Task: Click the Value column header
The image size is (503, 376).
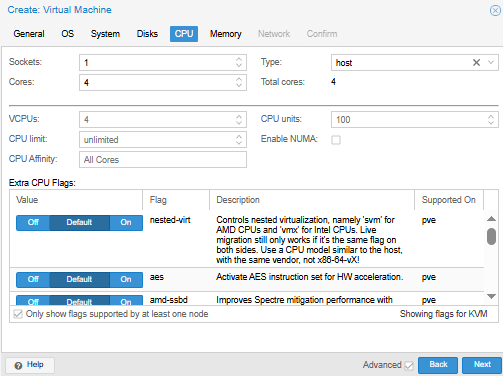Action: 76,200
